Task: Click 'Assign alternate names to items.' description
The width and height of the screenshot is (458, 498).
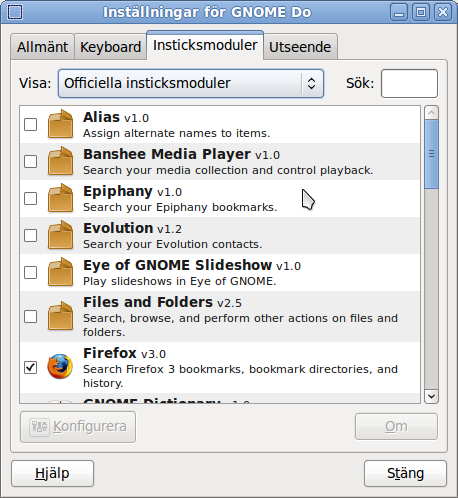Action: tap(177, 133)
